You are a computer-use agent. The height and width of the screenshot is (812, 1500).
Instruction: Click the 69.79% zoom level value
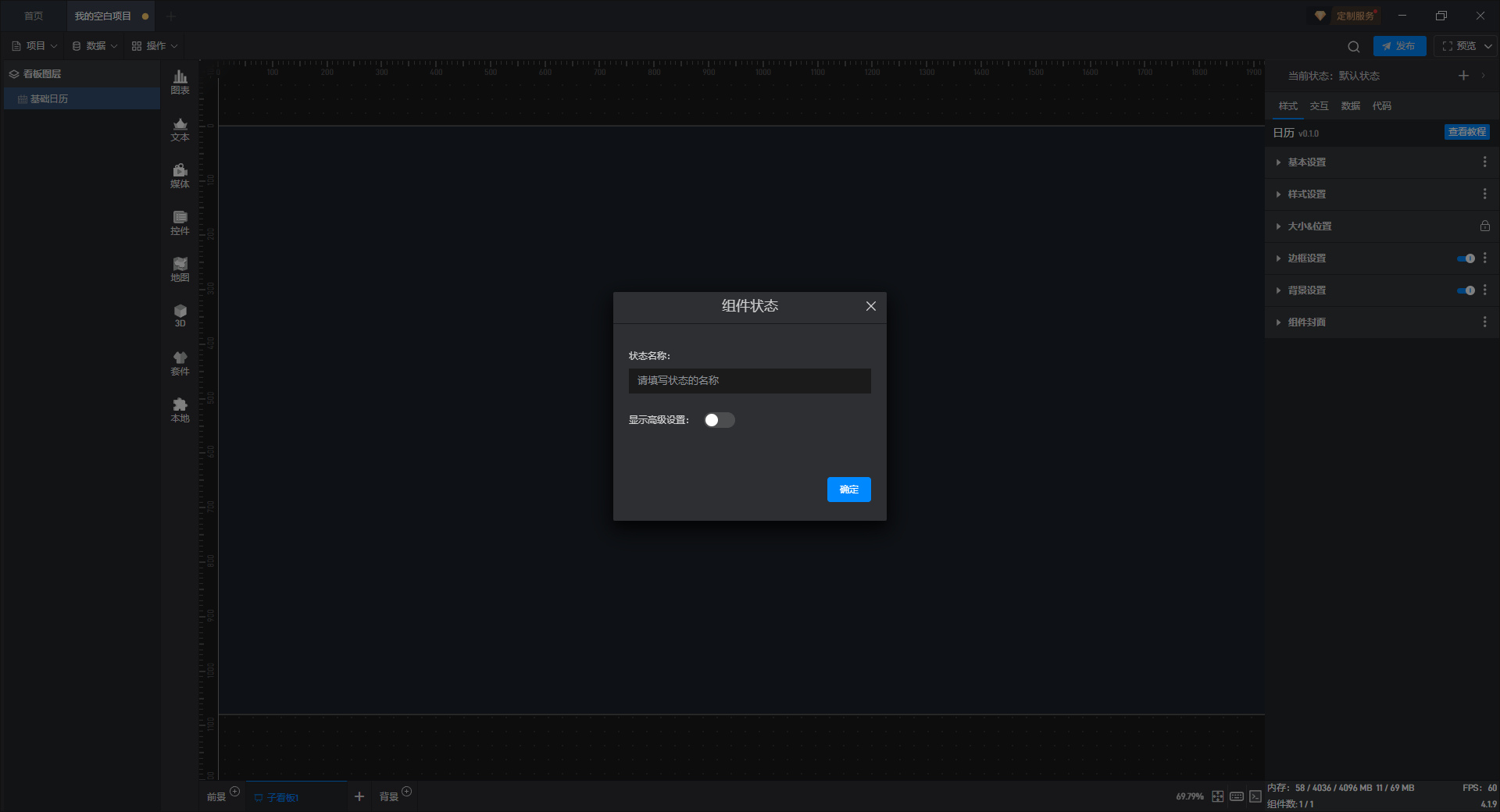(x=1190, y=796)
